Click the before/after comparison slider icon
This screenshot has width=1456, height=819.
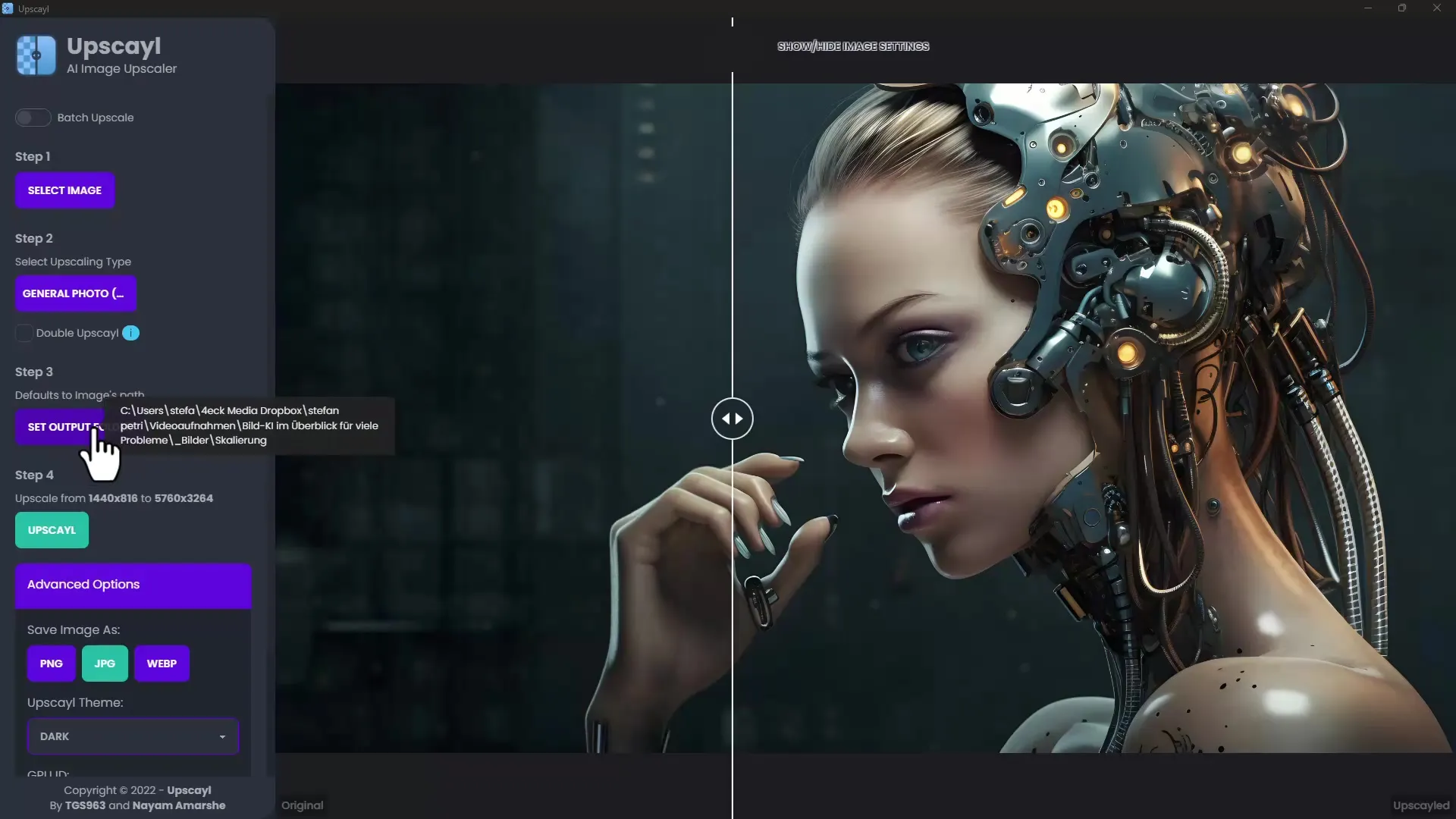[x=732, y=418]
